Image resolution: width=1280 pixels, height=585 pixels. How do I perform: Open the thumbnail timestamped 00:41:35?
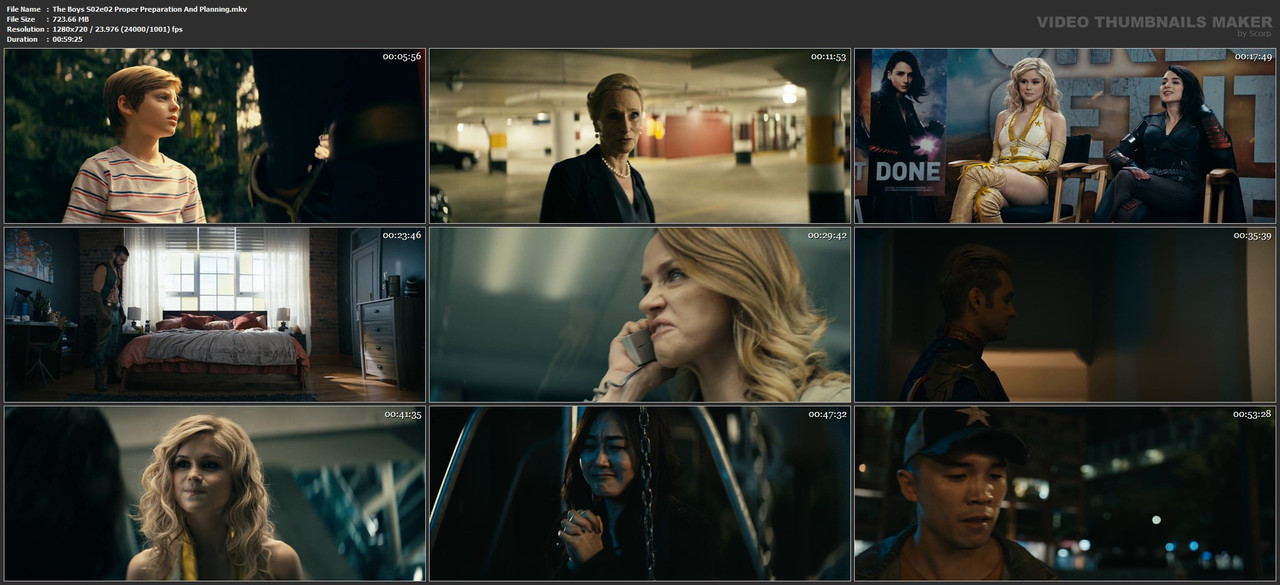pyautogui.click(x=215, y=493)
